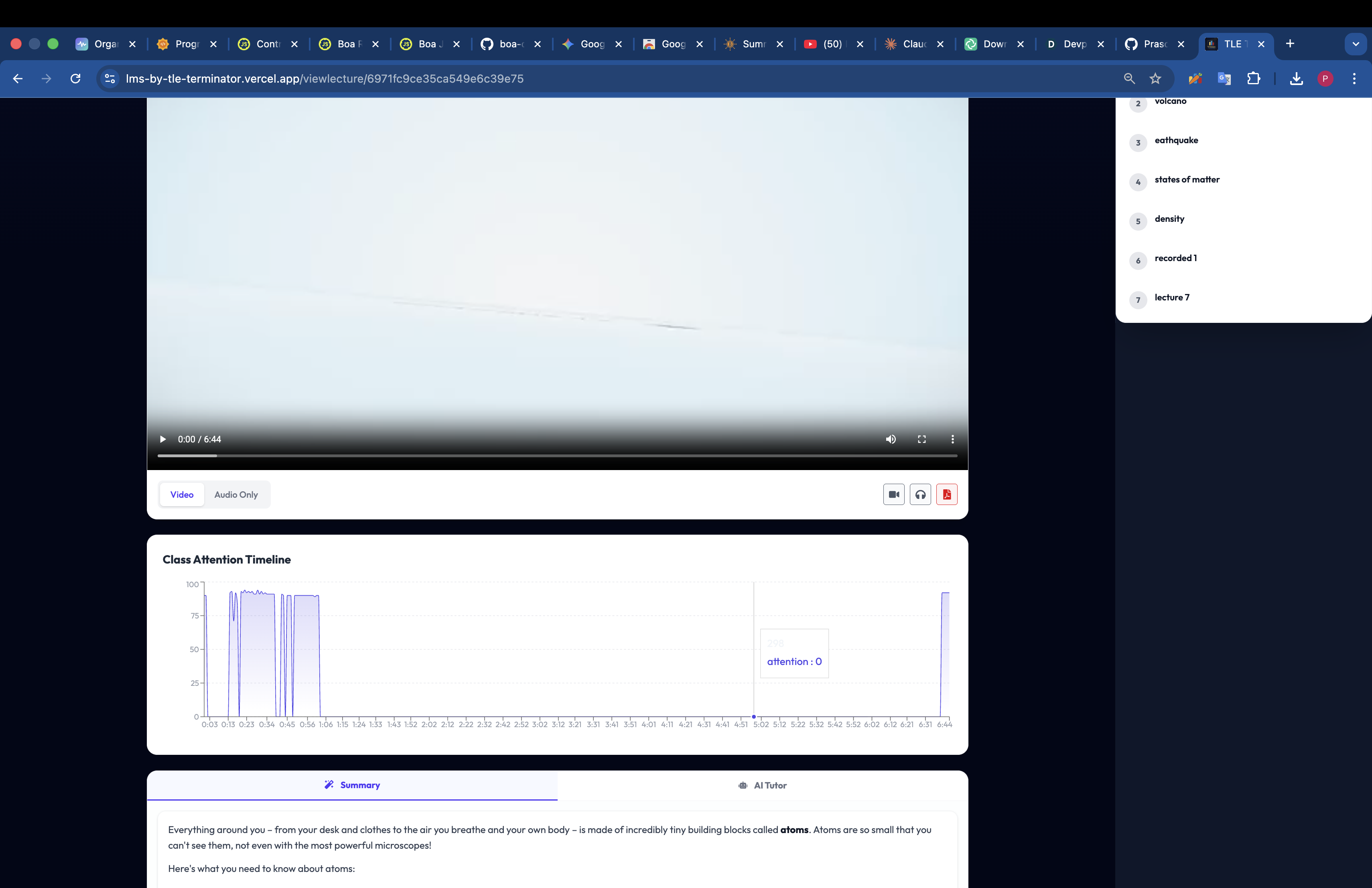This screenshot has height=888, width=1372.
Task: Open the 'density' lecture item
Action: [x=1169, y=219]
